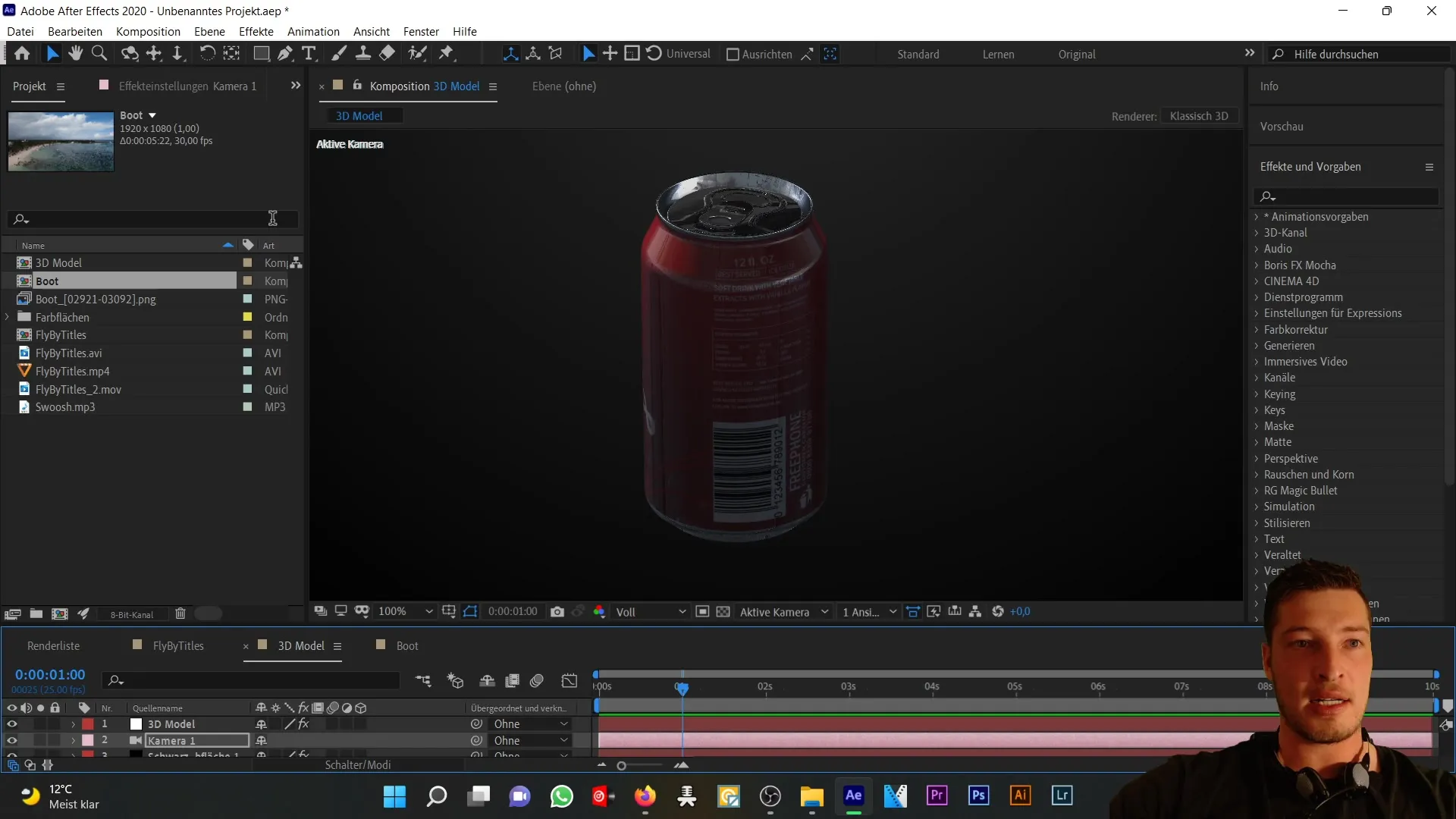Select the Home icon in toolbar
Viewport: 1456px width, 819px height.
point(22,54)
